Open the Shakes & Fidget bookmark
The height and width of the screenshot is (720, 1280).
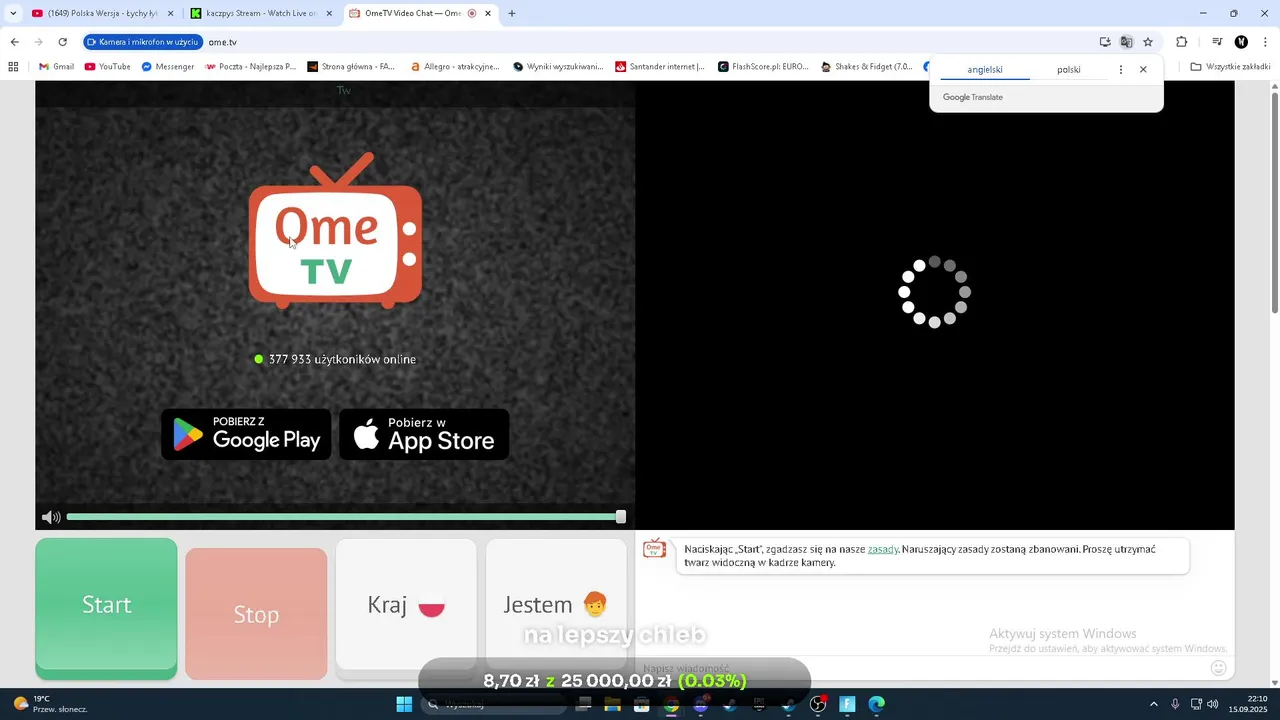pos(867,67)
